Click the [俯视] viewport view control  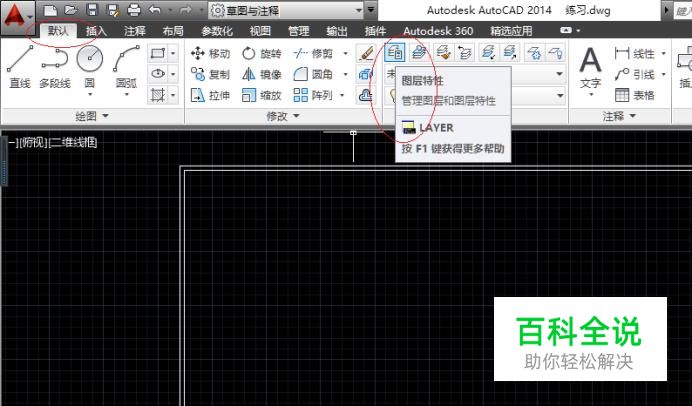pyautogui.click(x=31, y=142)
